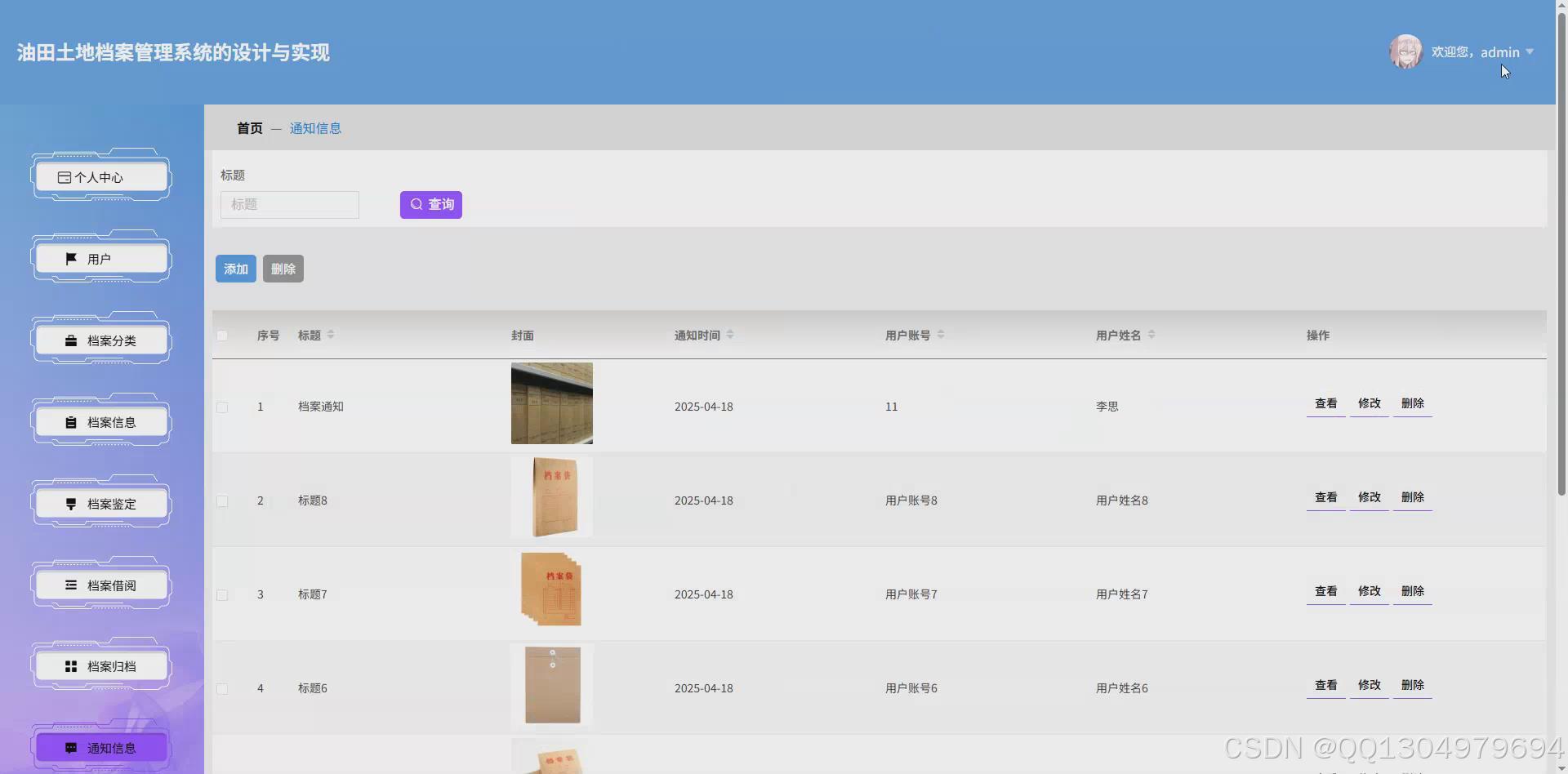Click the grid icon for 档案归档
Image resolution: width=1568 pixels, height=774 pixels.
click(71, 666)
